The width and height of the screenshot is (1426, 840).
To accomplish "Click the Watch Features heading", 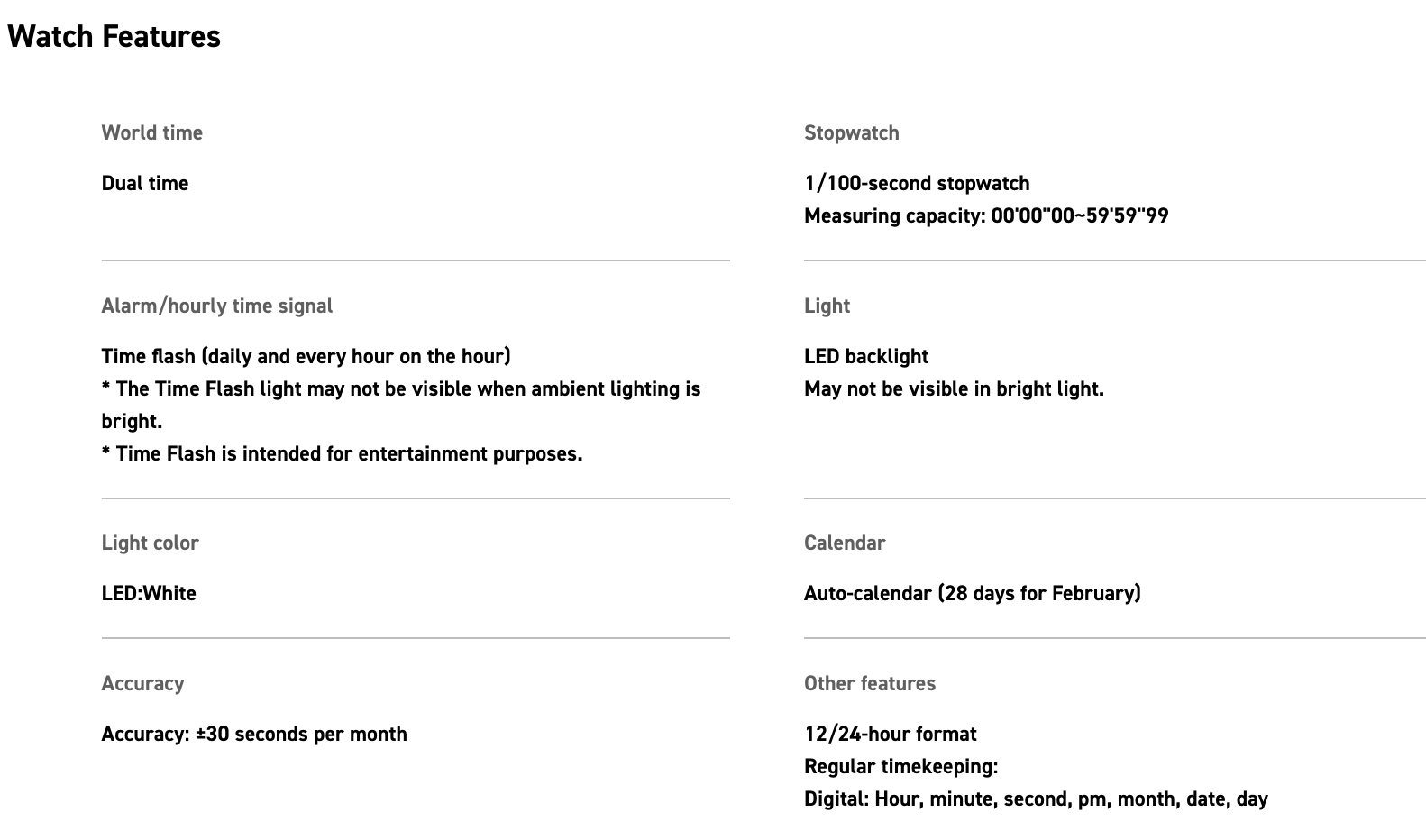I will click(114, 37).
